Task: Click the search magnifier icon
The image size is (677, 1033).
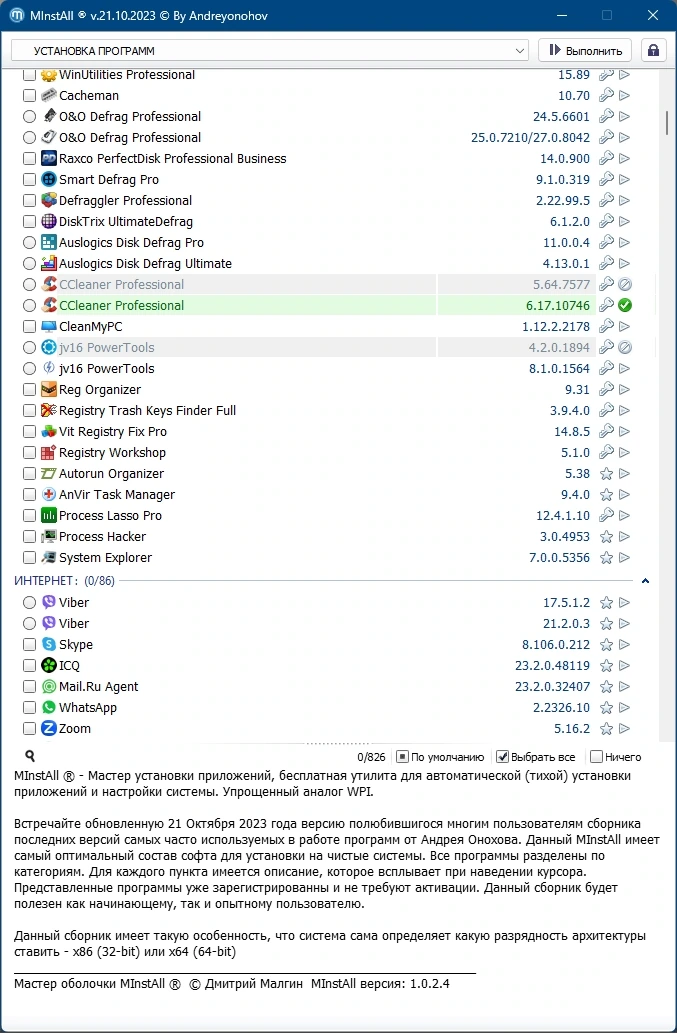Action: point(30,756)
